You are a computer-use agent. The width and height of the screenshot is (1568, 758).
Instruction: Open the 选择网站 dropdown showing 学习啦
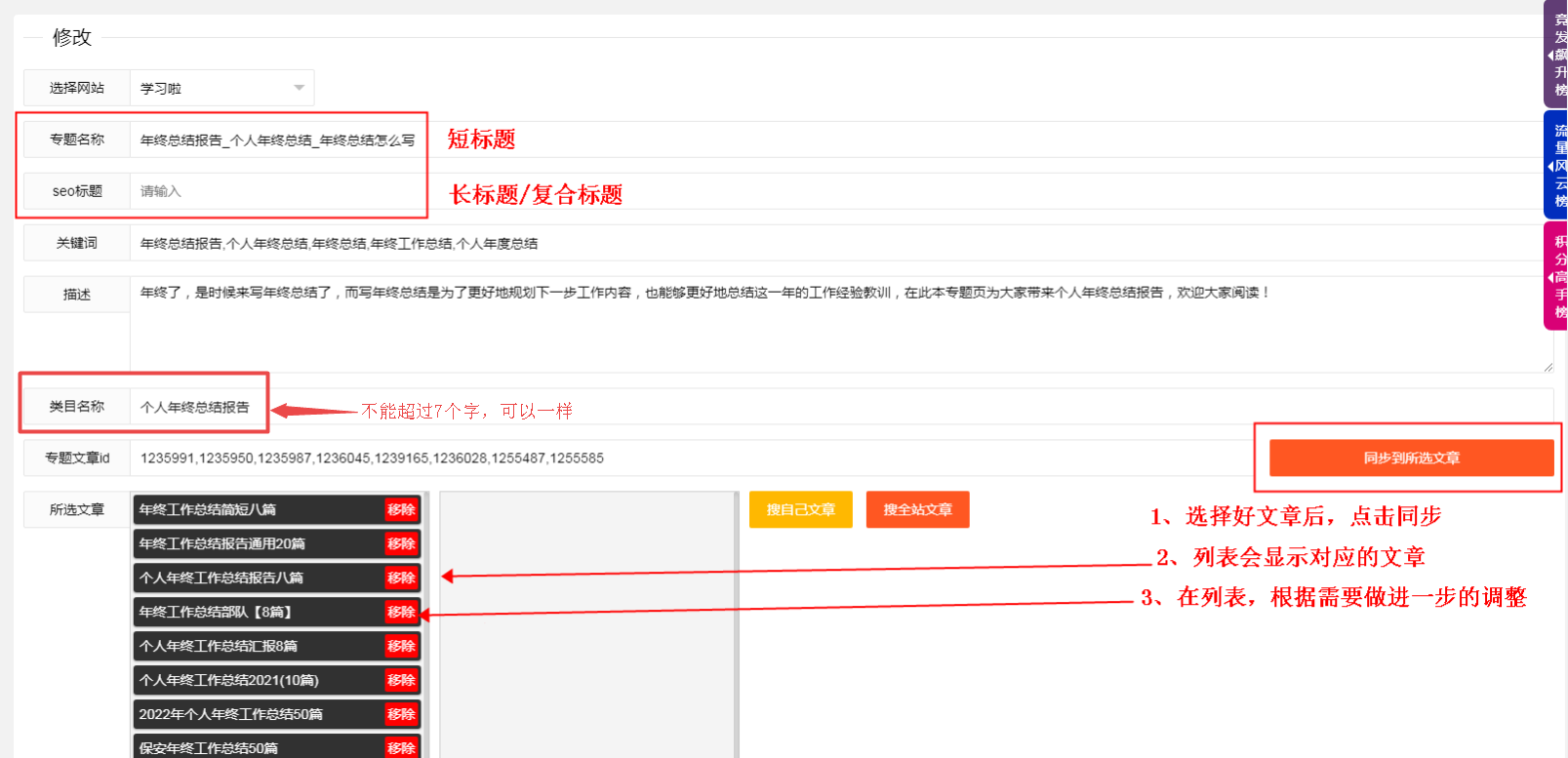point(221,88)
